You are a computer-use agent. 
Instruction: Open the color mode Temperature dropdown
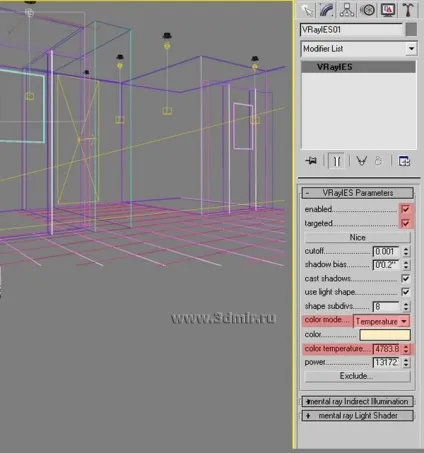tap(381, 321)
